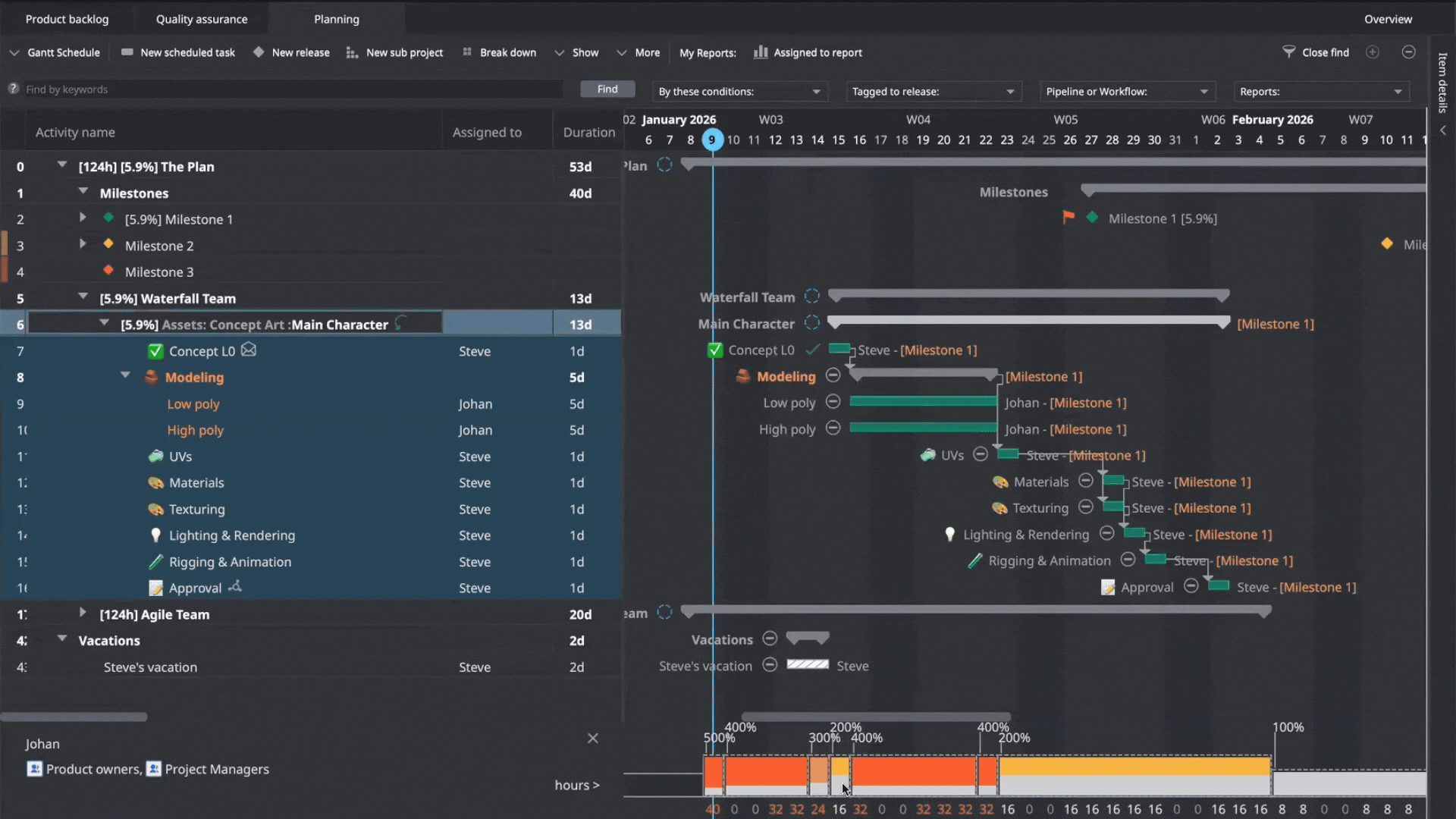Toggle the Concept L0 checkbox in Gantt chart
The width and height of the screenshot is (1456, 819).
tap(714, 350)
